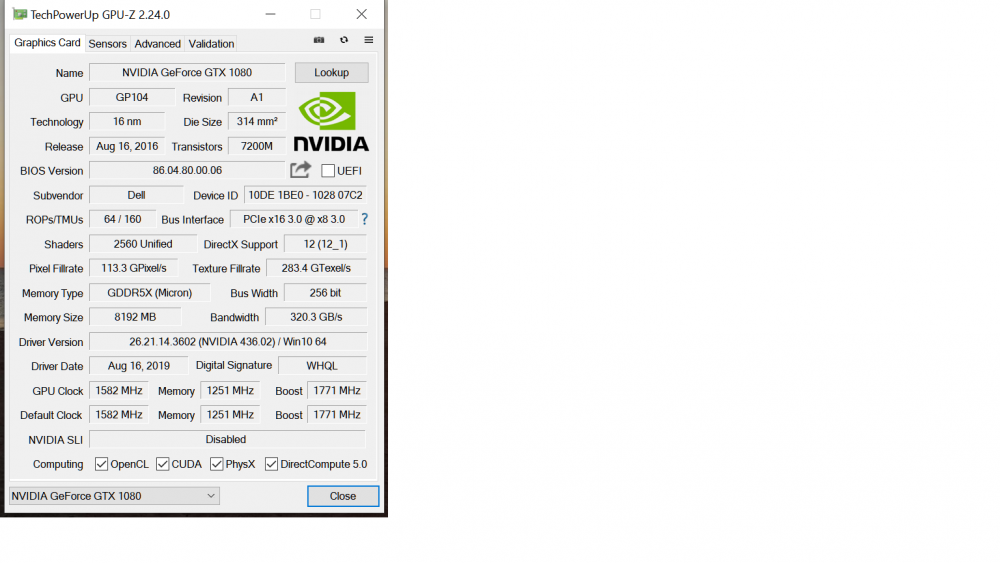The image size is (1000, 563).
Task: Toggle the DirectCompute 5.0 checkbox
Action: (272, 464)
